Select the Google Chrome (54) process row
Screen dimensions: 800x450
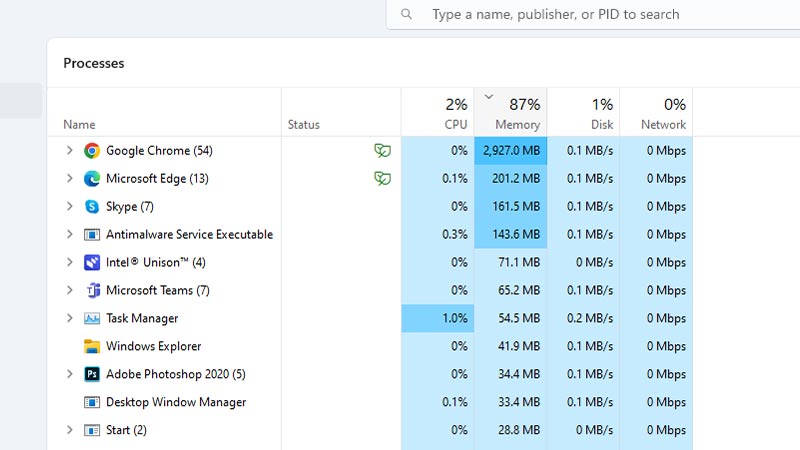coord(370,151)
